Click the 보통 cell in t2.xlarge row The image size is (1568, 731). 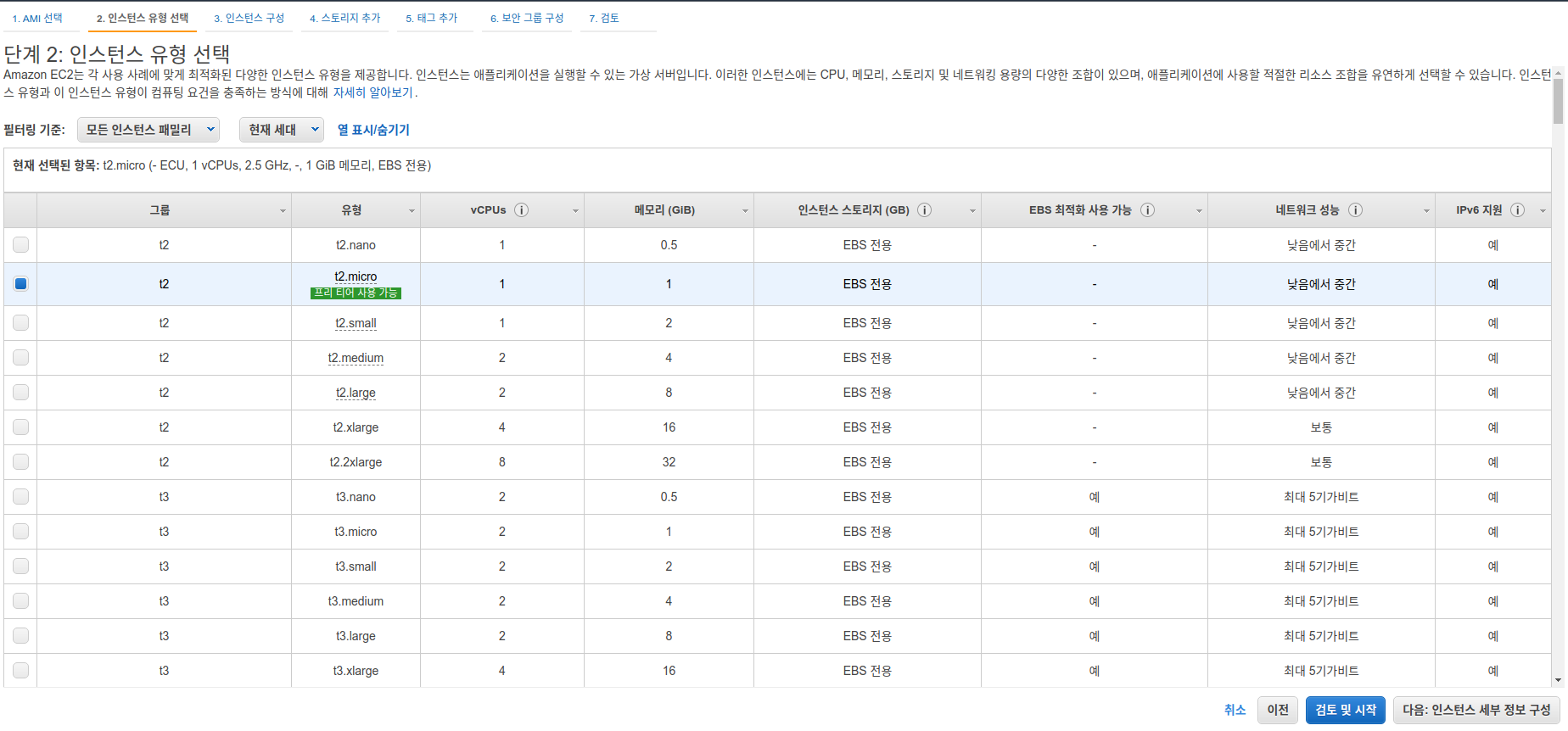tap(1321, 427)
